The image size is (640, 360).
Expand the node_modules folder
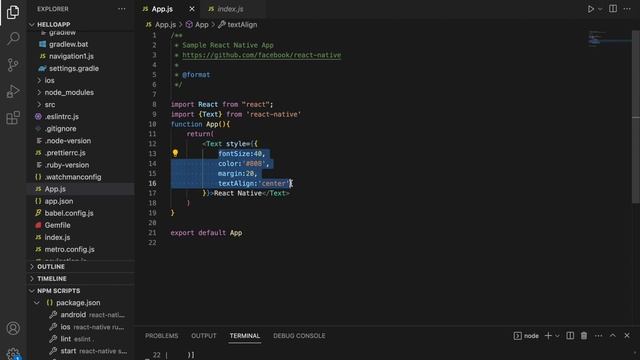coord(81,92)
